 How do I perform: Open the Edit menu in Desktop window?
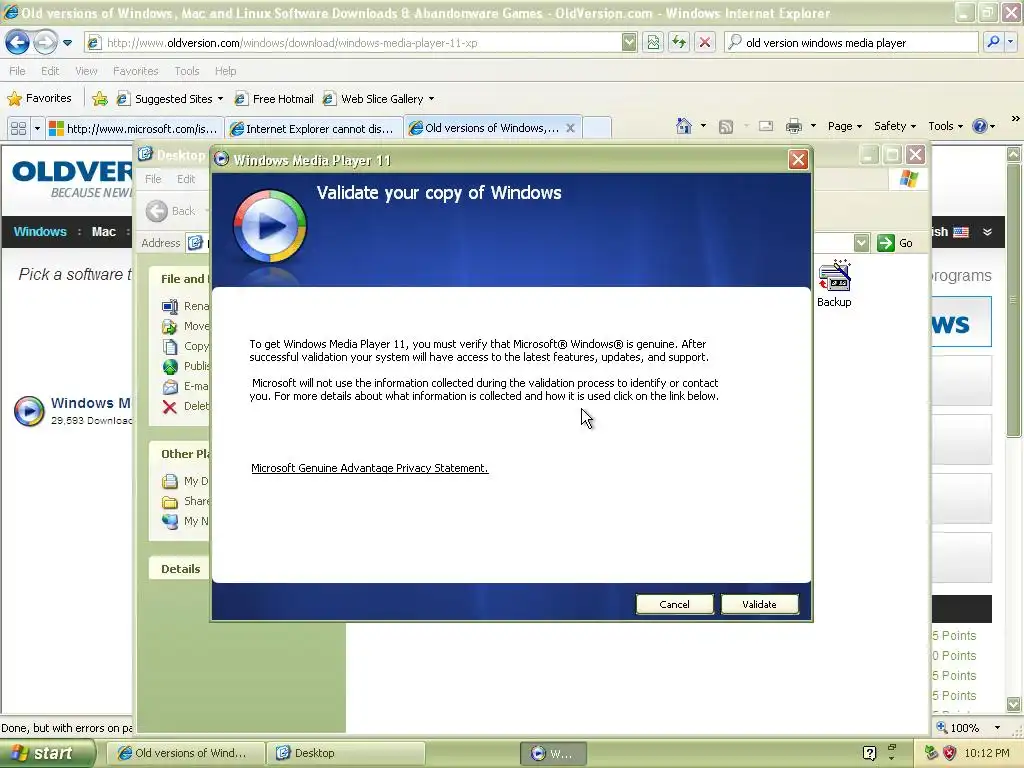point(185,179)
